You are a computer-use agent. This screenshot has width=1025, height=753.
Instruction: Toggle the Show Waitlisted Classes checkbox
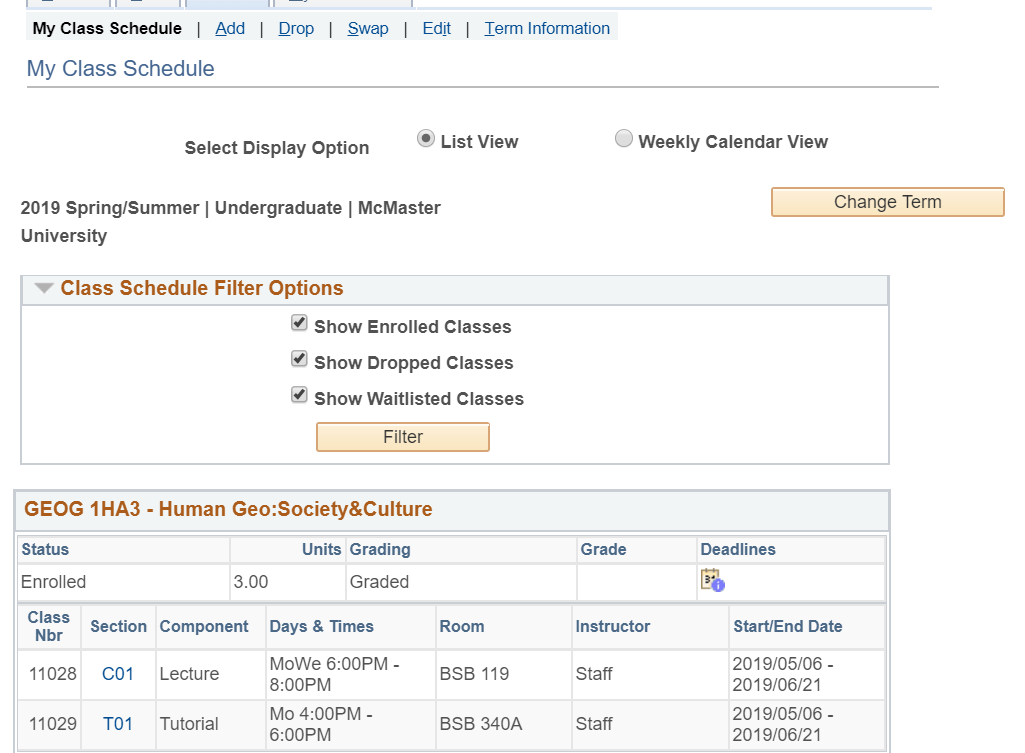click(x=299, y=395)
